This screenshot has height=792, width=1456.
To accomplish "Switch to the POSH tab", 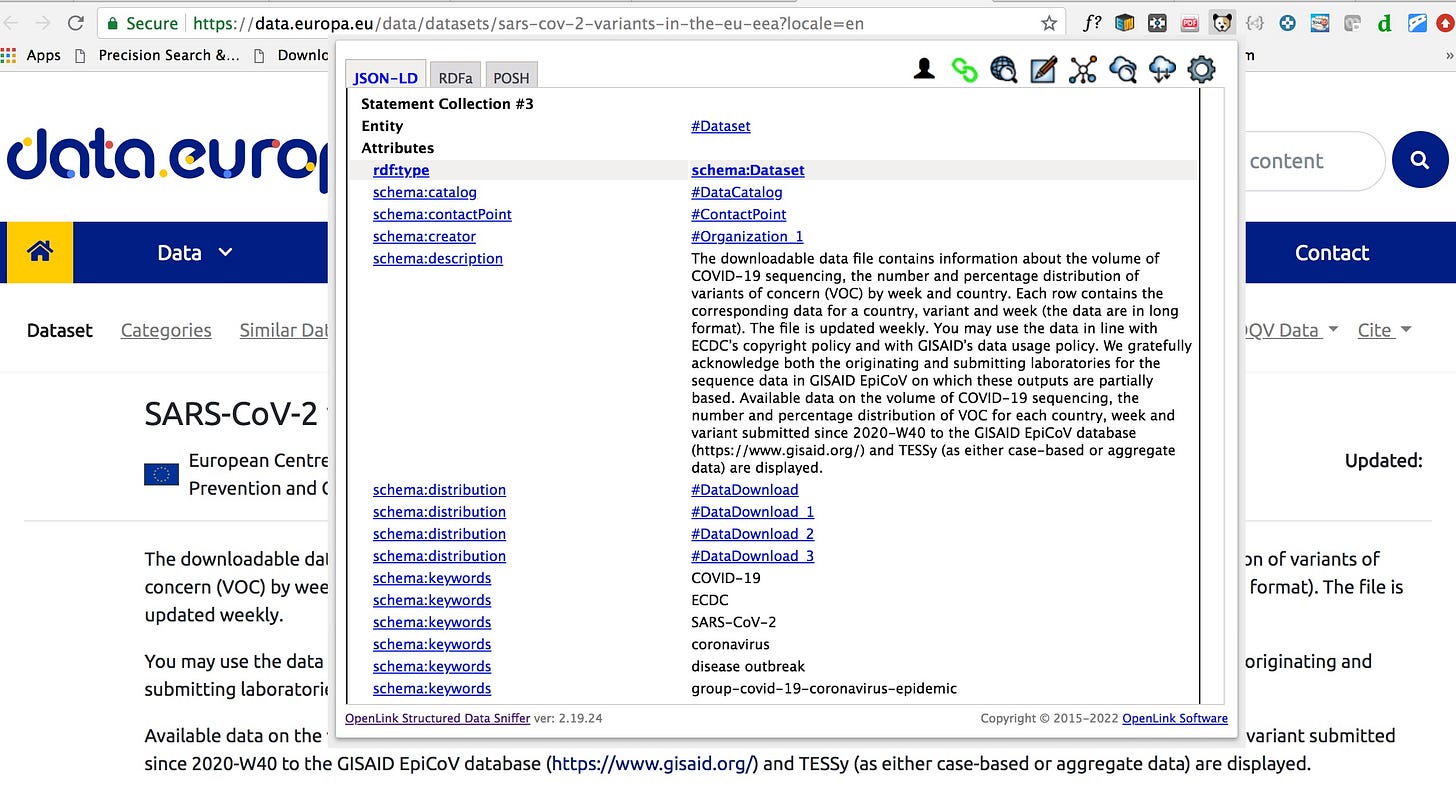I will coord(512,77).
